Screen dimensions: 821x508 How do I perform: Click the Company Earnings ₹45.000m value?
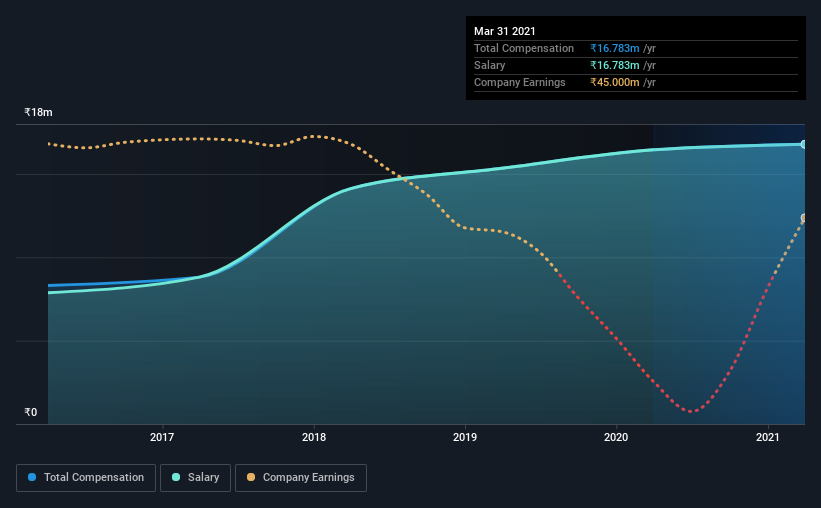615,82
